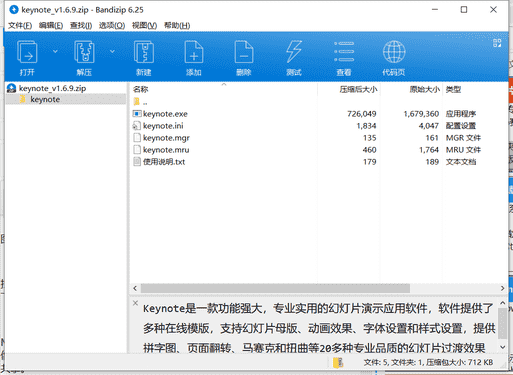Viewport: 513px width, 375px height.
Task: Open the 帮助(H) menu
Action: click(x=177, y=25)
